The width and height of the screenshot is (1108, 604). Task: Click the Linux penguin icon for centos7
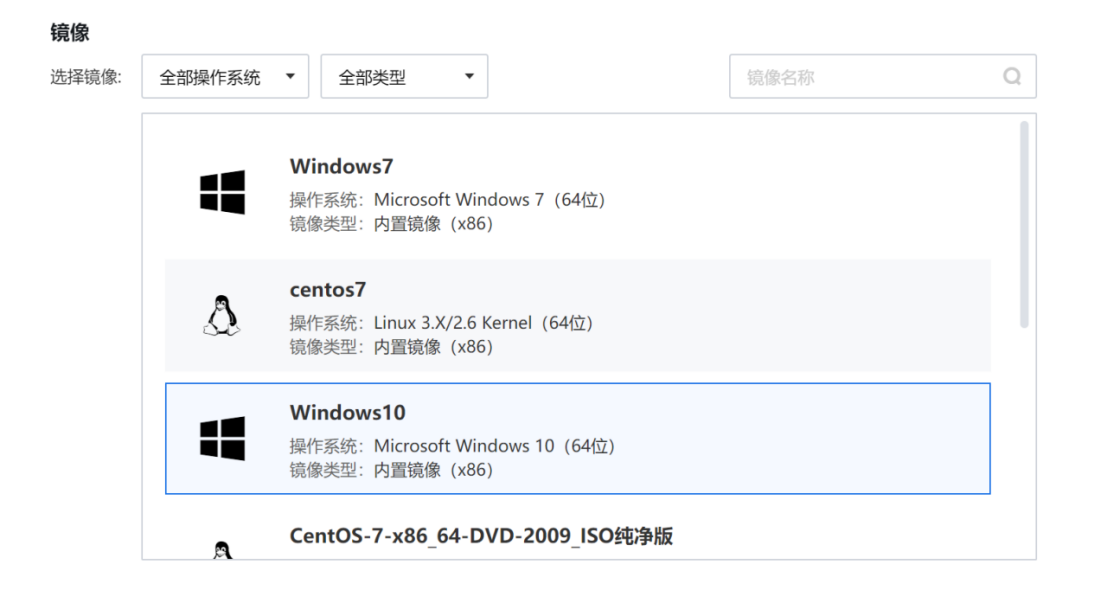pyautogui.click(x=222, y=315)
